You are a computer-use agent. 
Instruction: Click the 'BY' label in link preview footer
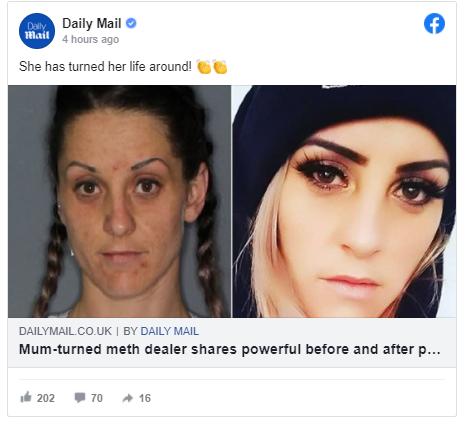(130, 331)
